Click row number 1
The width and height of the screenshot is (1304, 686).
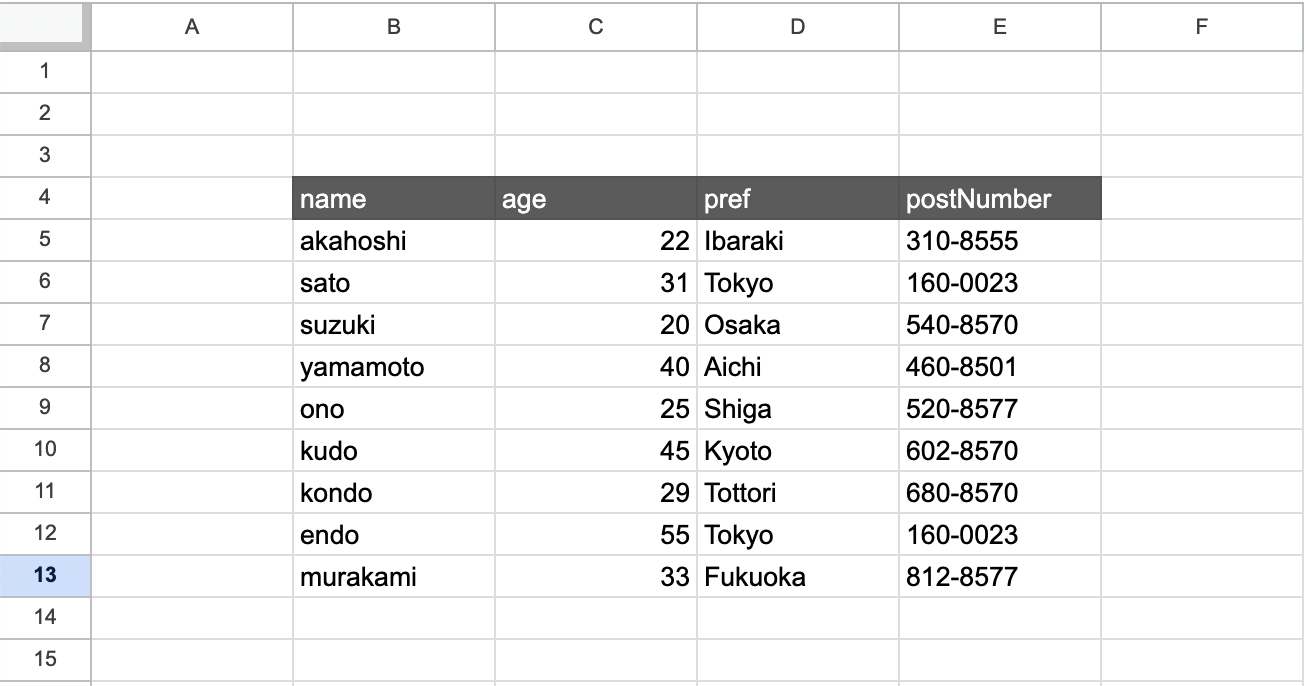point(45,71)
